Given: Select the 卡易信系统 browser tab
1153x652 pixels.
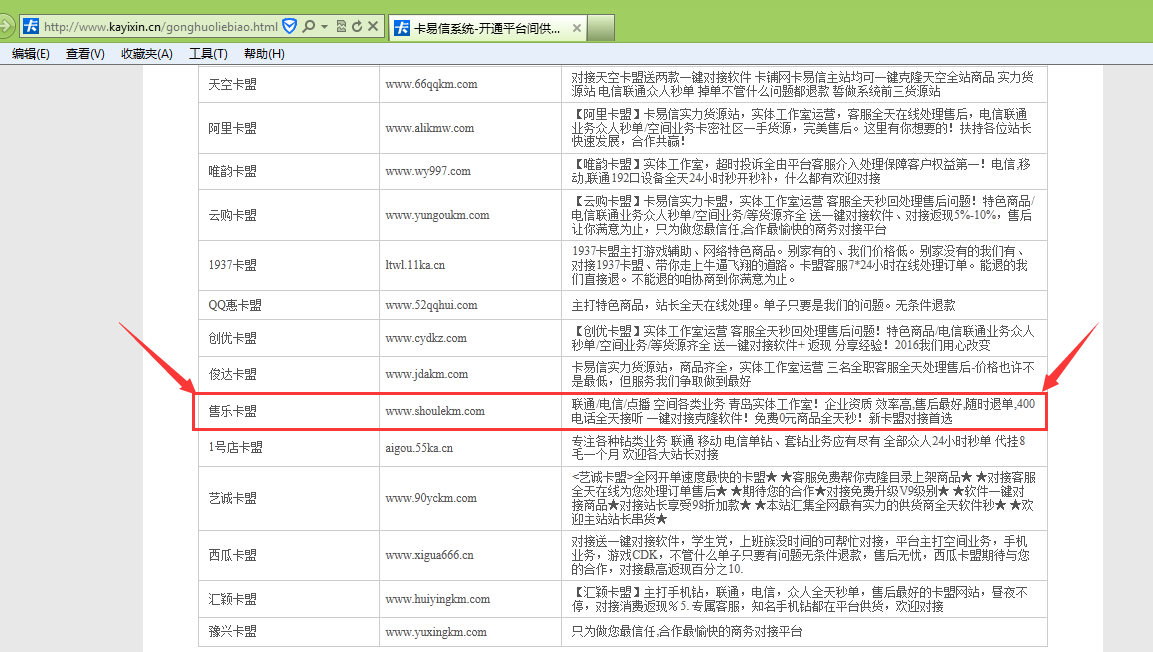Looking at the screenshot, I should 488,28.
